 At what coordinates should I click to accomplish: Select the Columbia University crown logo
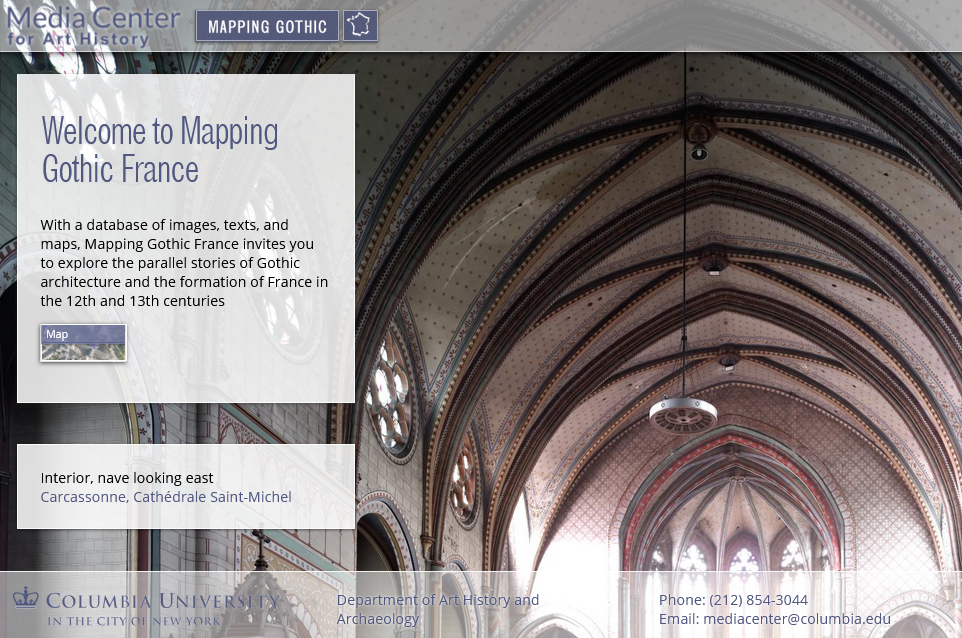[x=27, y=600]
